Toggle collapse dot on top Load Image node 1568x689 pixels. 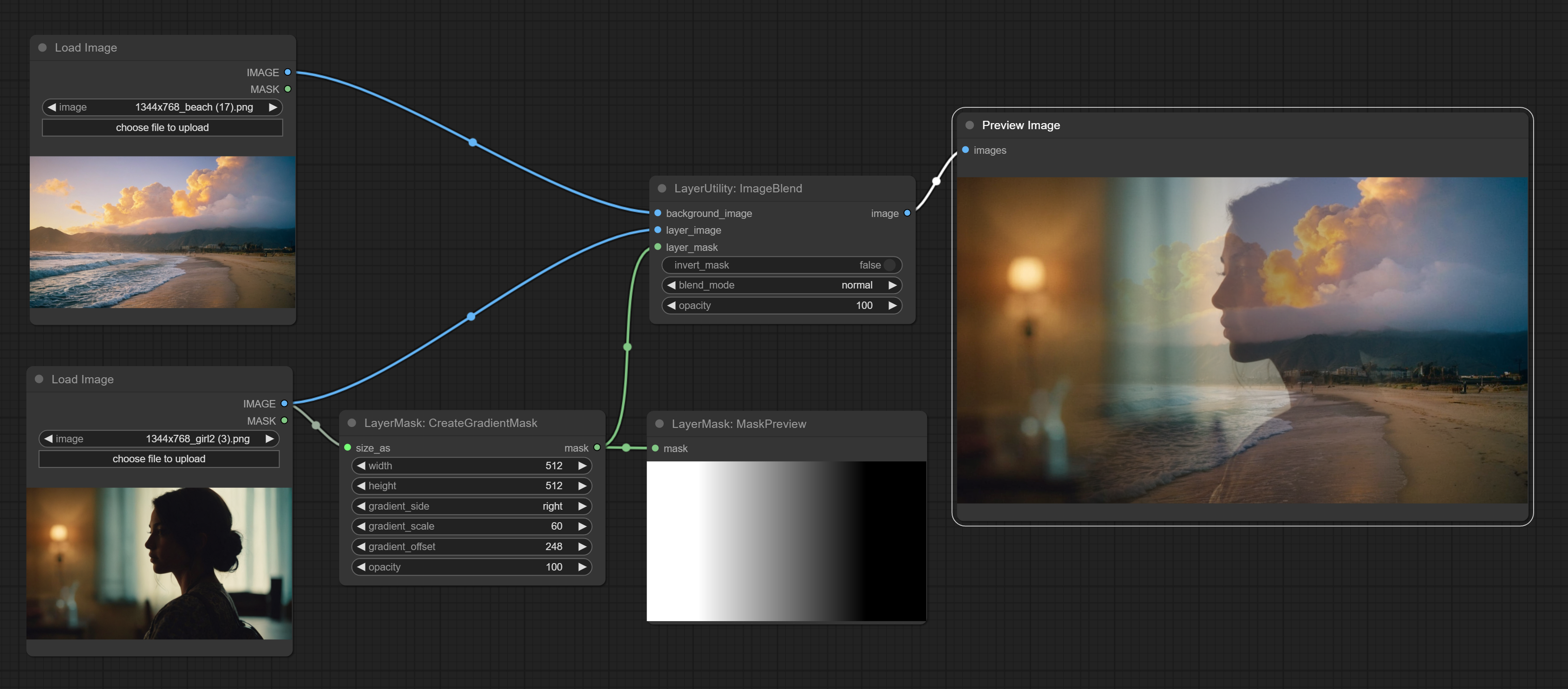[x=43, y=47]
